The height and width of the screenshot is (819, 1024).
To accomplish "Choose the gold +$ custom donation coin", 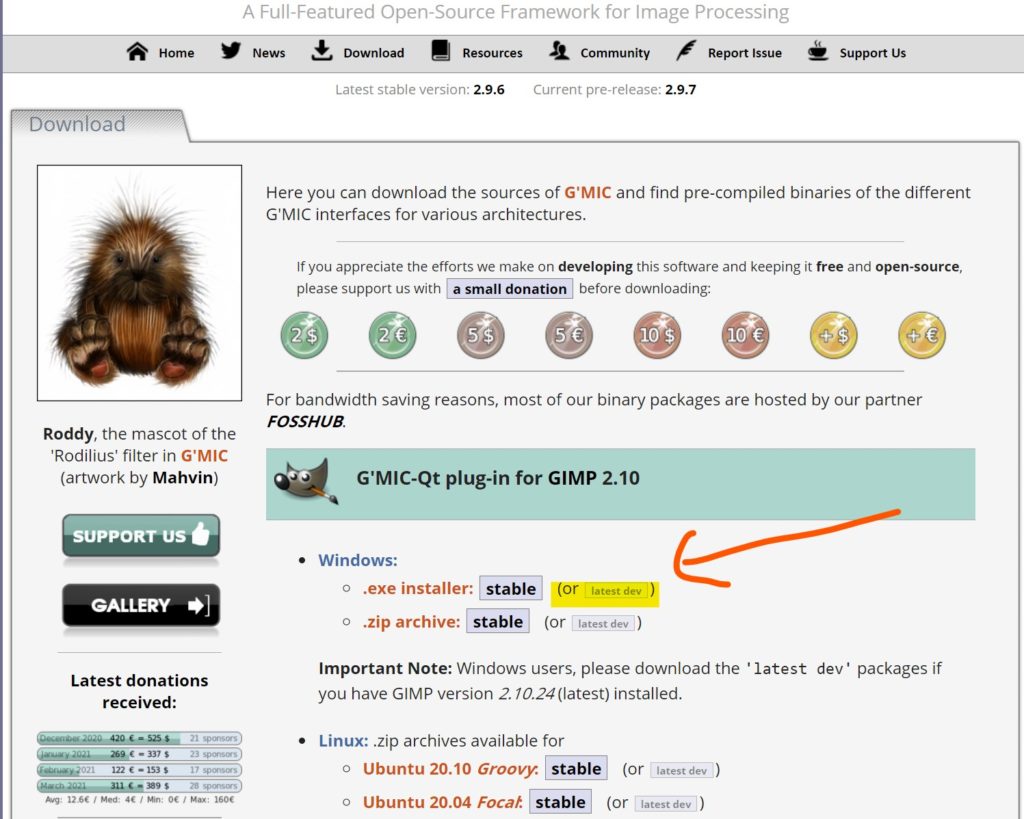I will [x=834, y=335].
